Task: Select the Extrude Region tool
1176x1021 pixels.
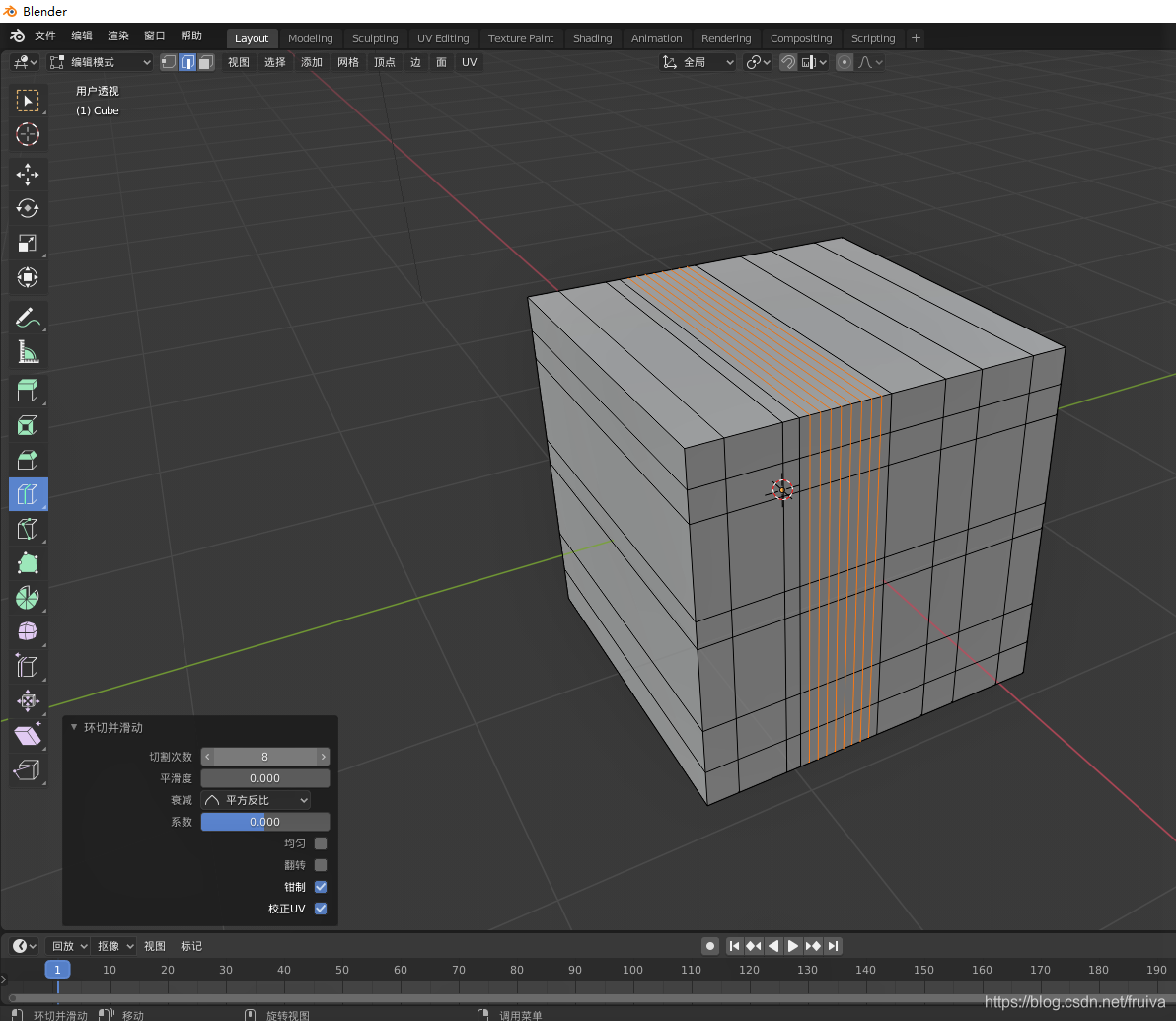Action: click(28, 391)
